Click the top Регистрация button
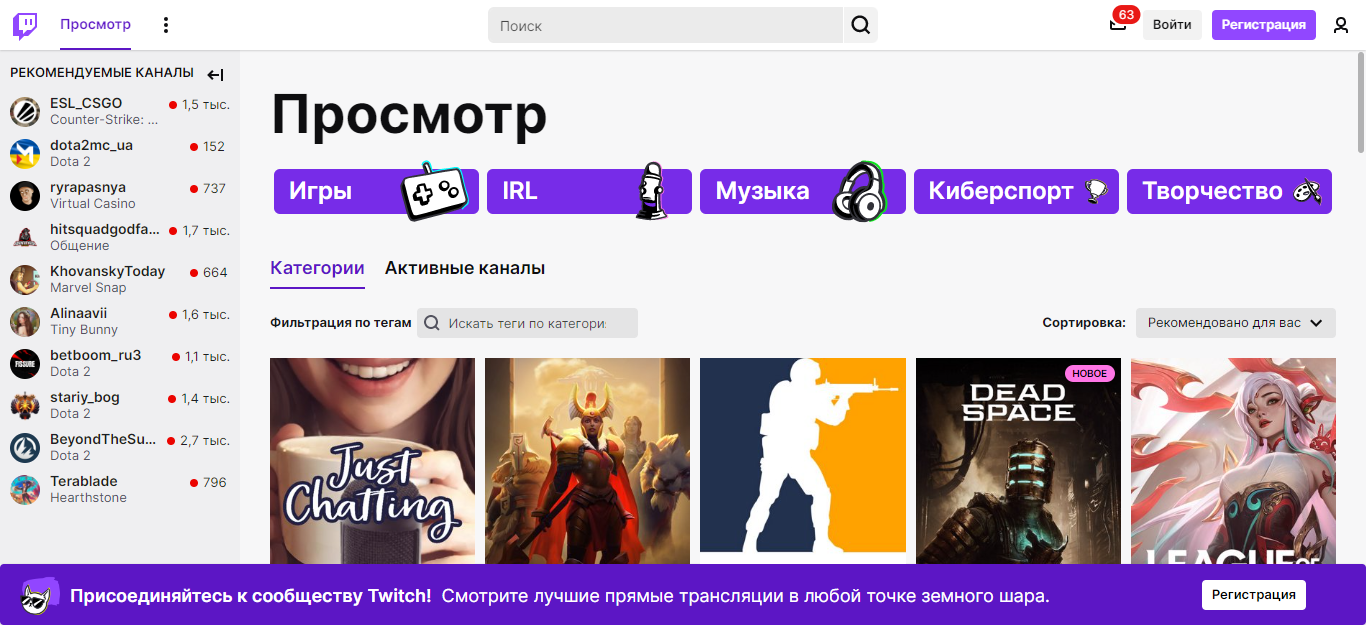This screenshot has width=1366, height=625. click(1264, 25)
